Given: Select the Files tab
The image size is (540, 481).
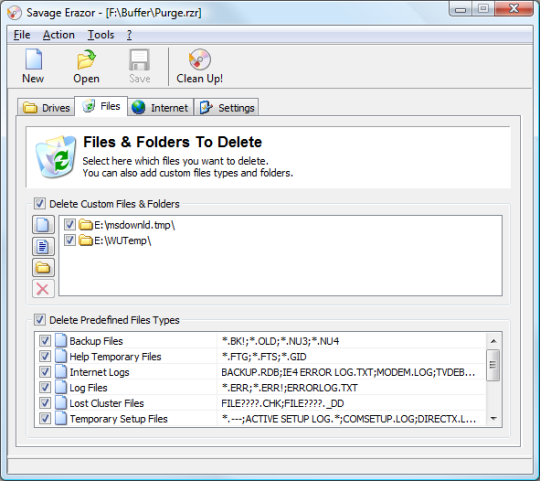Looking at the screenshot, I should pyautogui.click(x=101, y=106).
